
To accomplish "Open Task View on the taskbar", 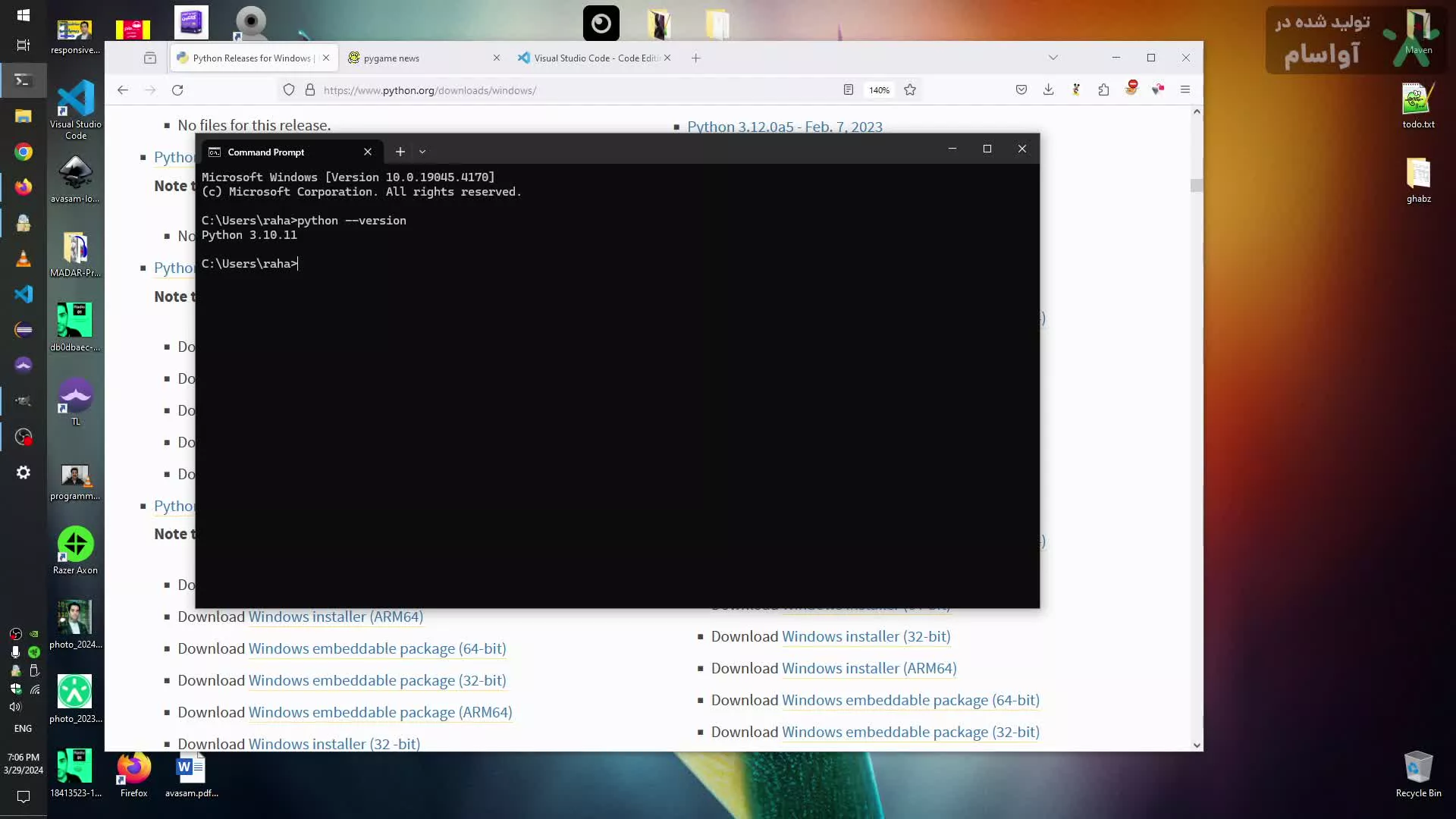I will (x=24, y=45).
